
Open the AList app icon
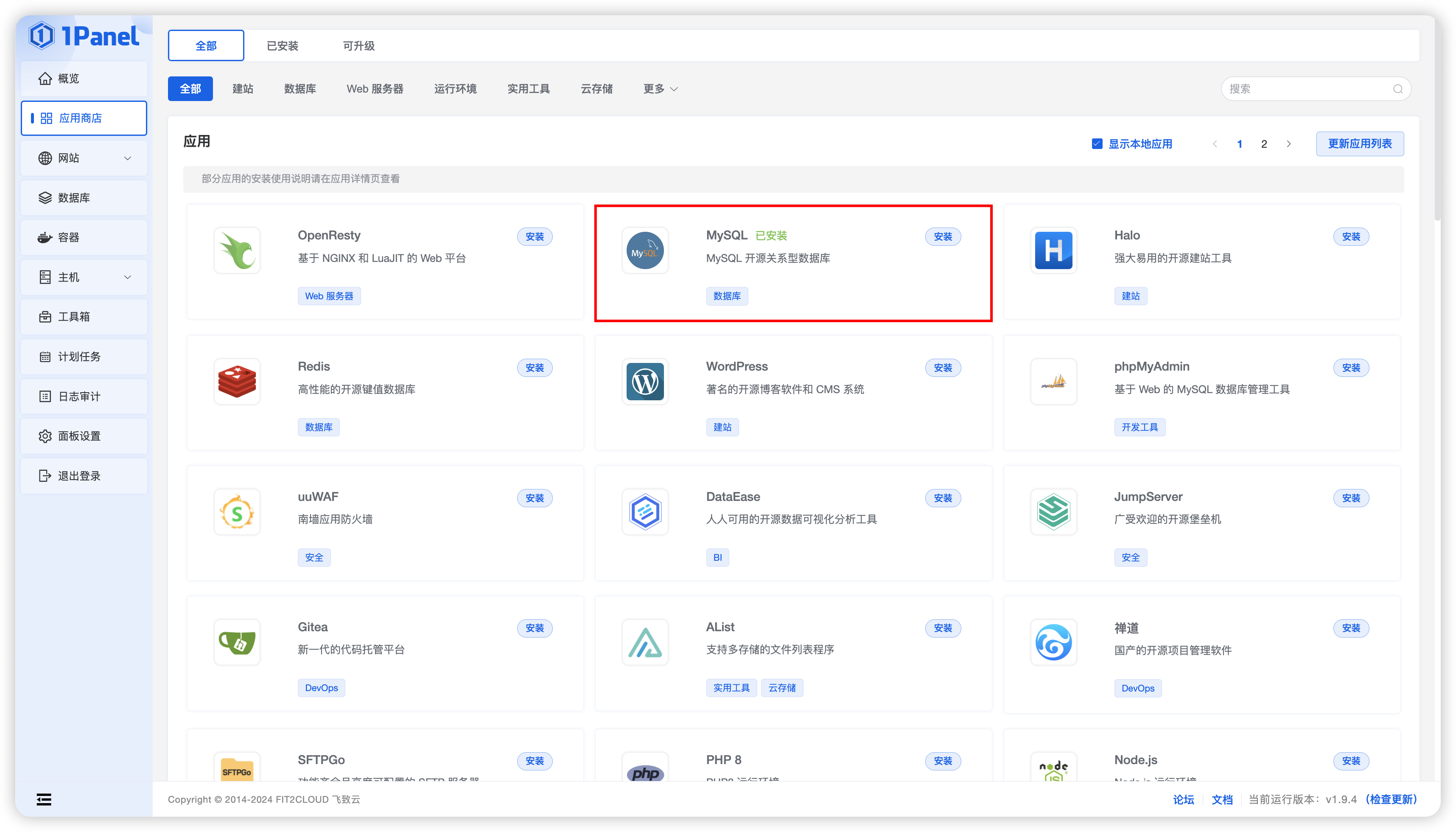click(645, 642)
